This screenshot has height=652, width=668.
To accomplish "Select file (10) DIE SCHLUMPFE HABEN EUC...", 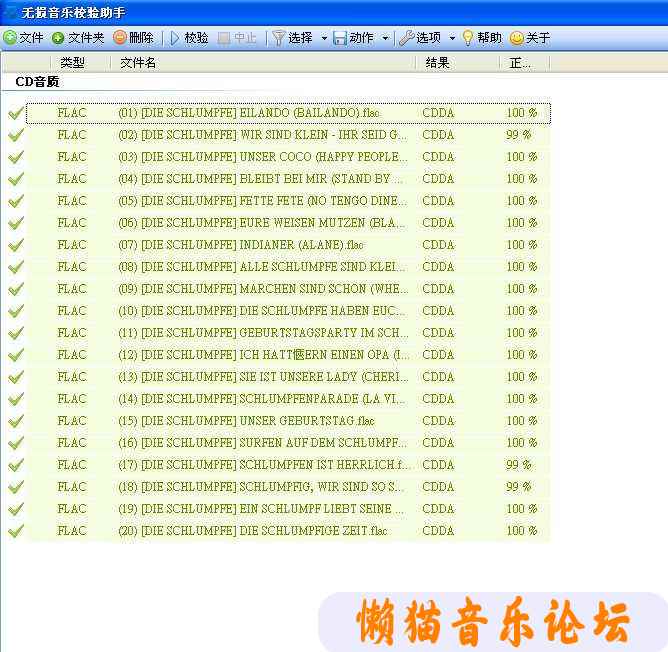I will tap(262, 311).
